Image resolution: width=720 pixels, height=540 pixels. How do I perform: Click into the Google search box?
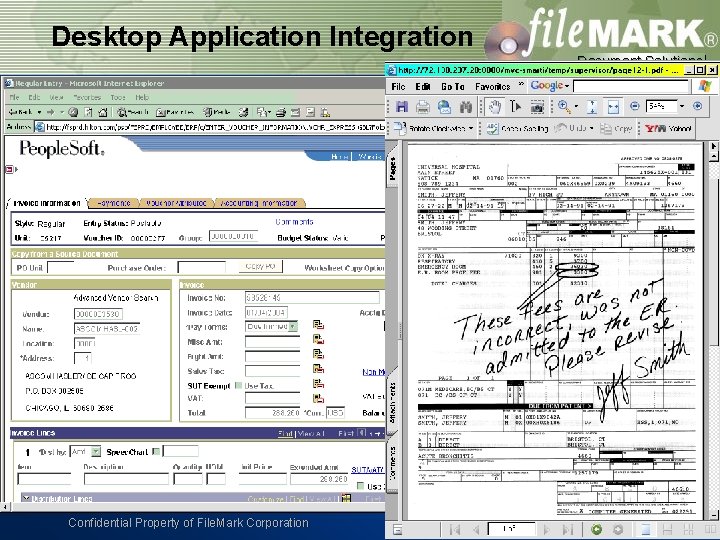631,86
